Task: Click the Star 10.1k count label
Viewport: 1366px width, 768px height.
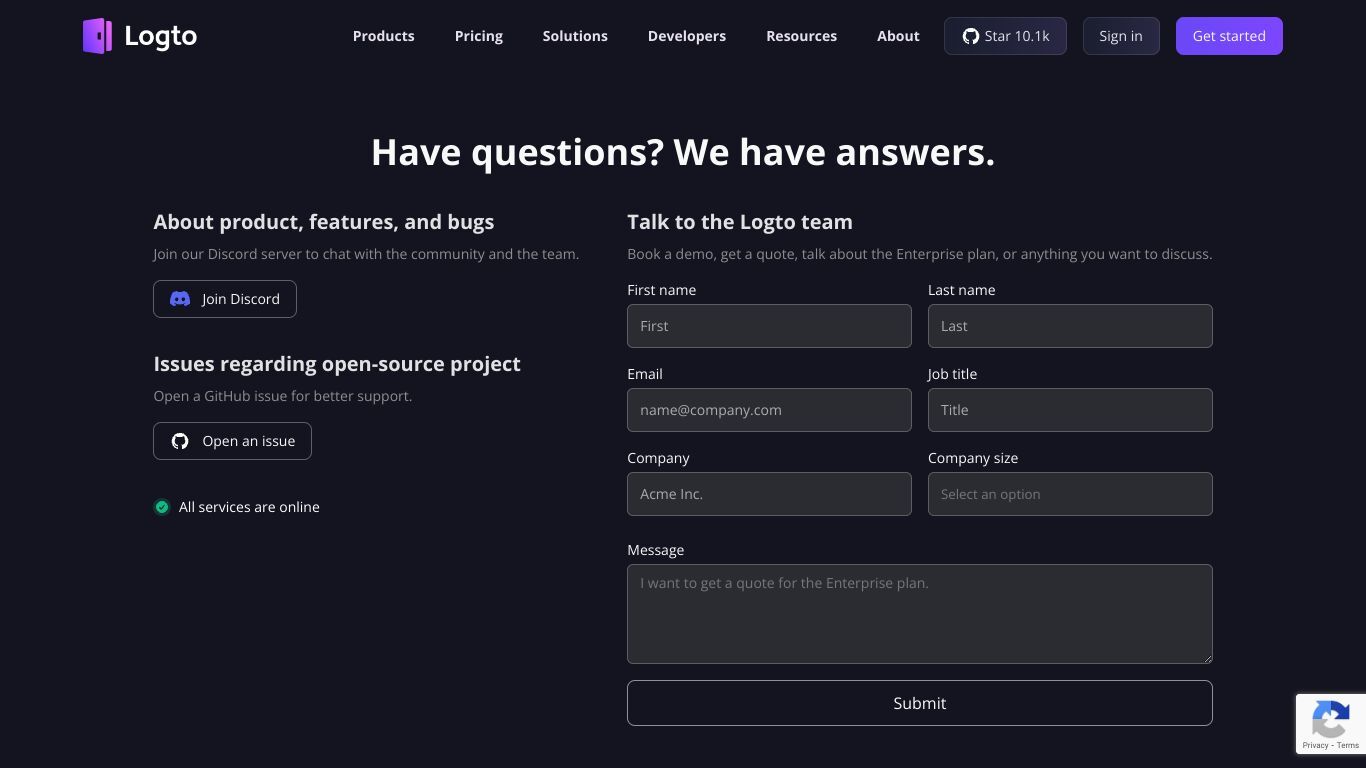Action: click(1017, 36)
